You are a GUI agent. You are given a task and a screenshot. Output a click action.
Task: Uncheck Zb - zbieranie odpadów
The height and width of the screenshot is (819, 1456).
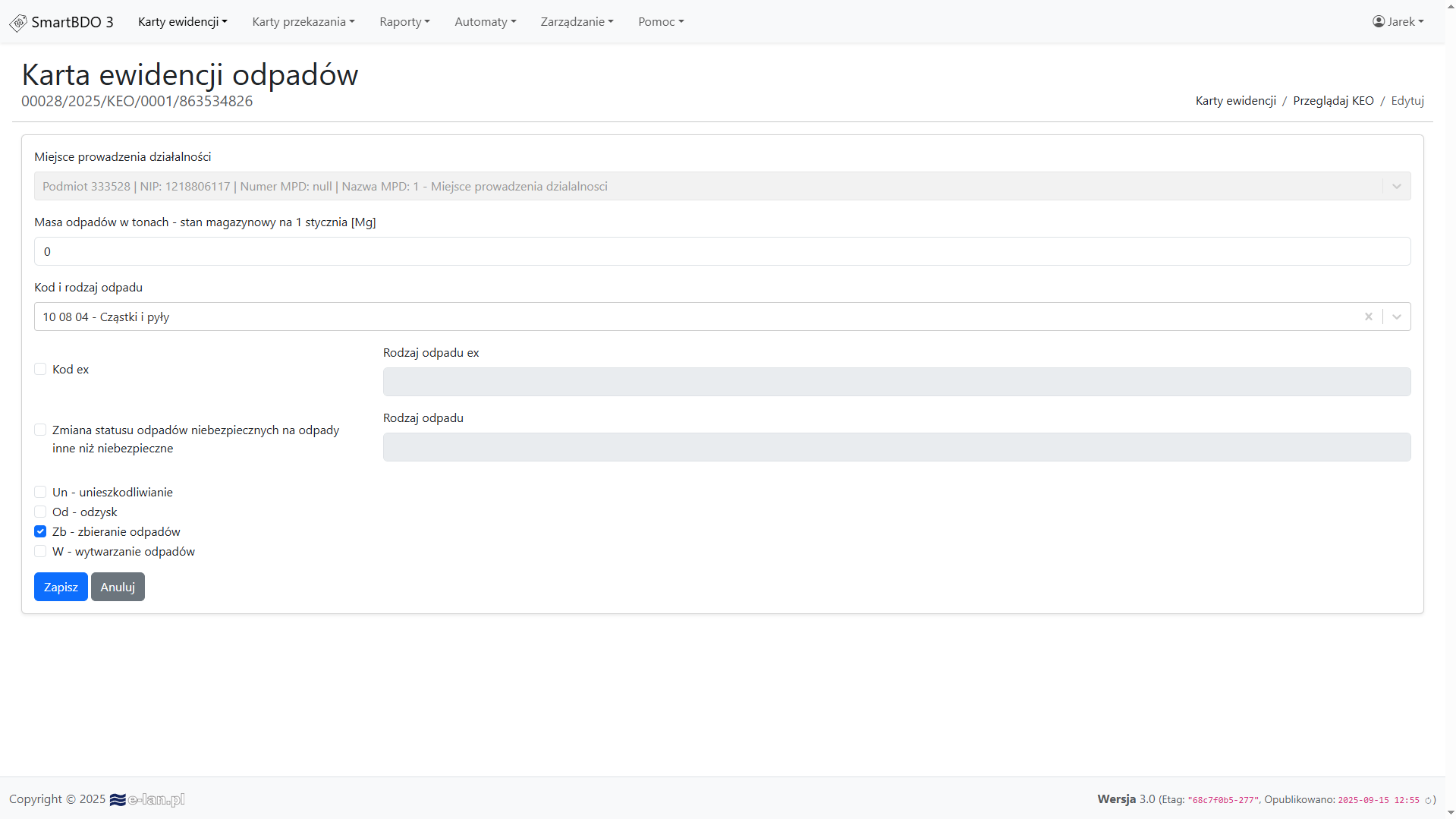tap(40, 531)
